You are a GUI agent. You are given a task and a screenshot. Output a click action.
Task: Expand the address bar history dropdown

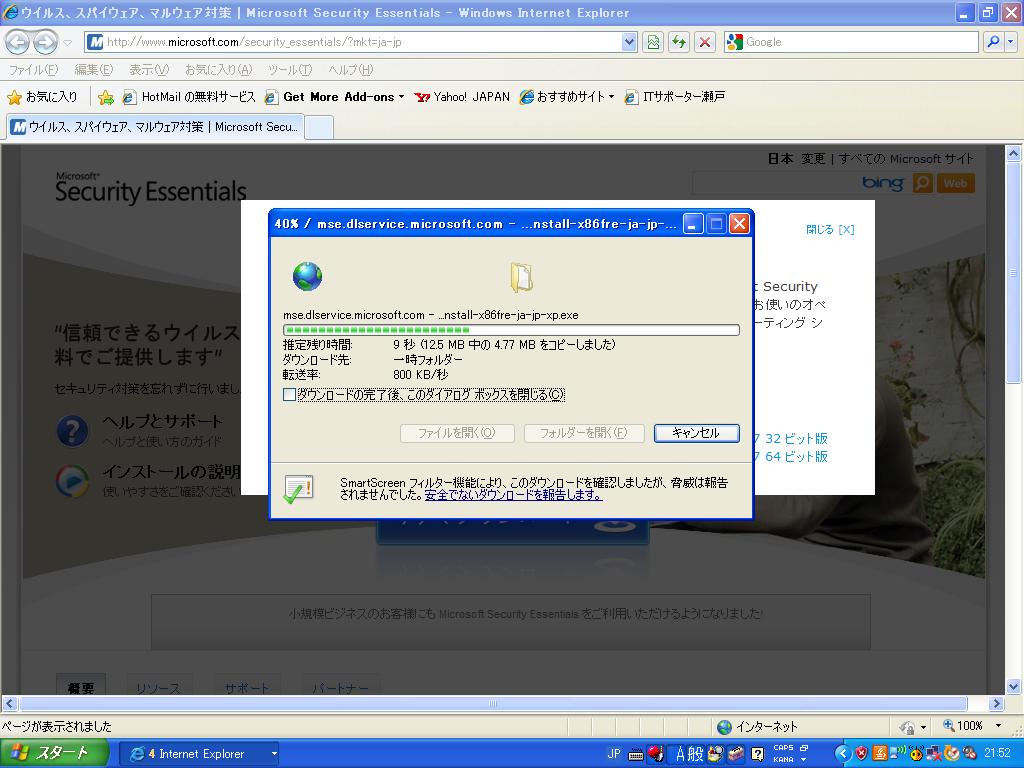pos(628,42)
